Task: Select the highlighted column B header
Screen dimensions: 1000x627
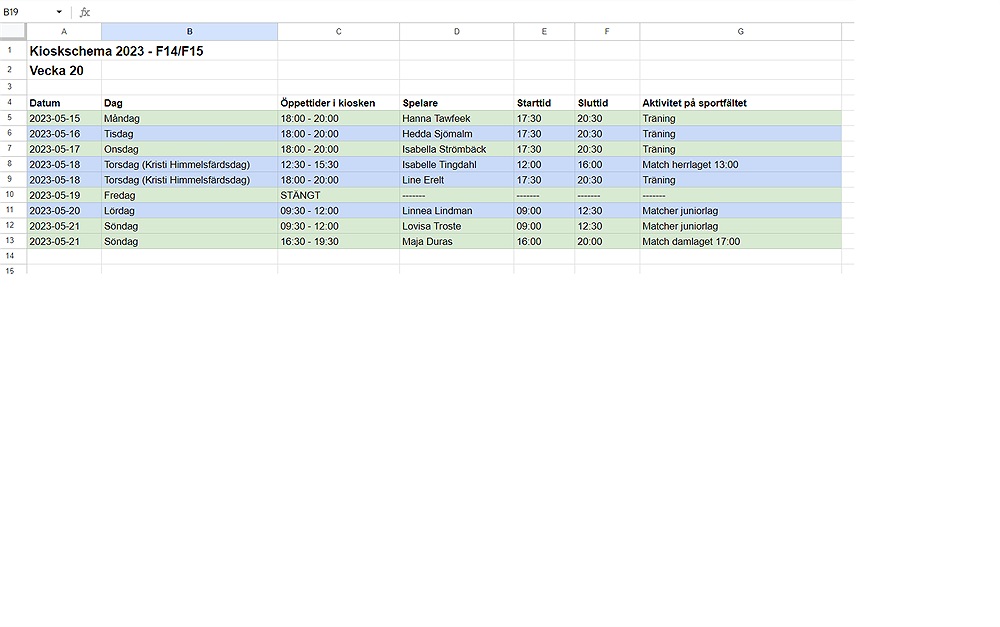Action: (189, 32)
